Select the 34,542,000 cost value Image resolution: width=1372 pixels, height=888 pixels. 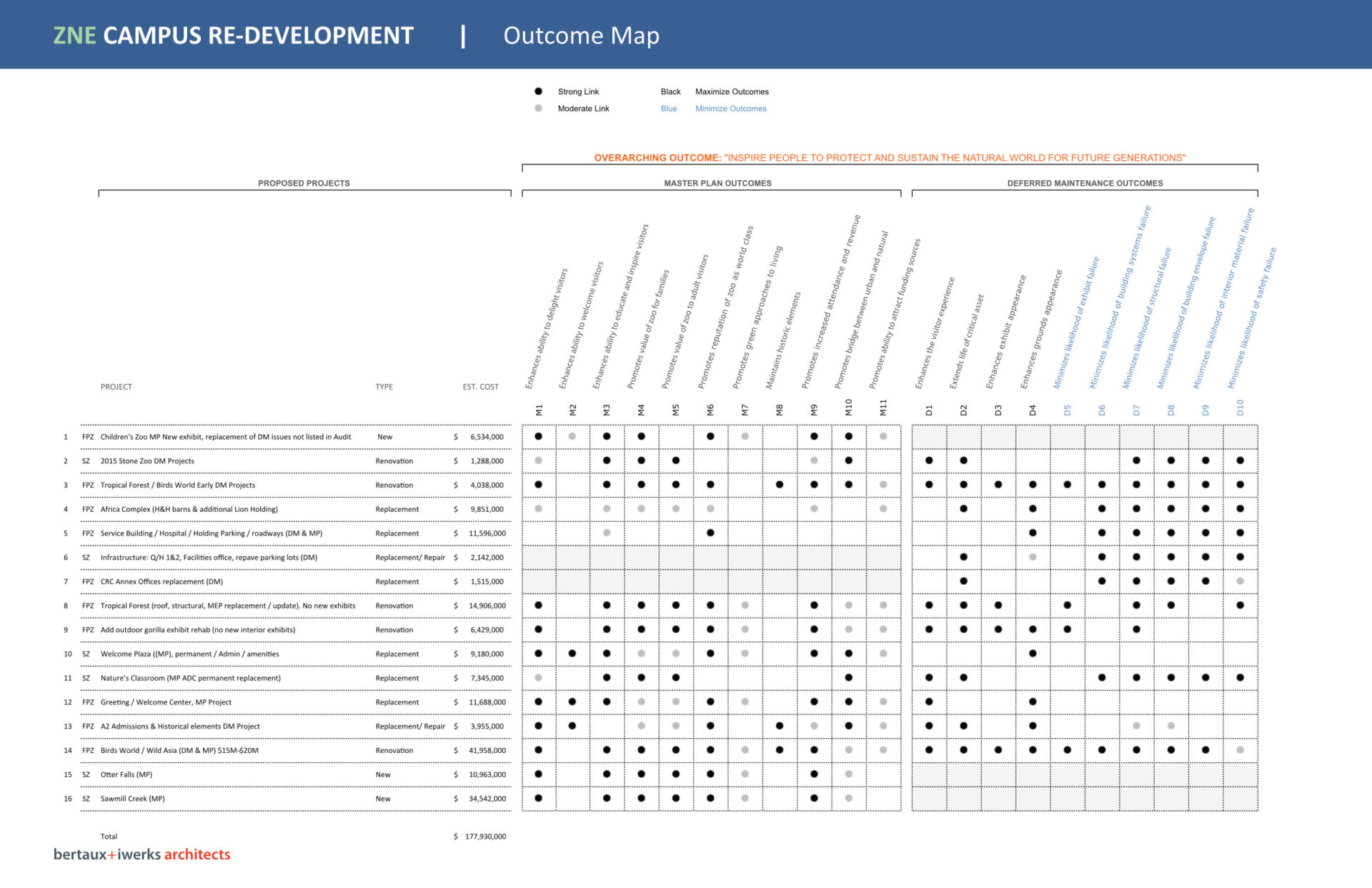point(487,799)
